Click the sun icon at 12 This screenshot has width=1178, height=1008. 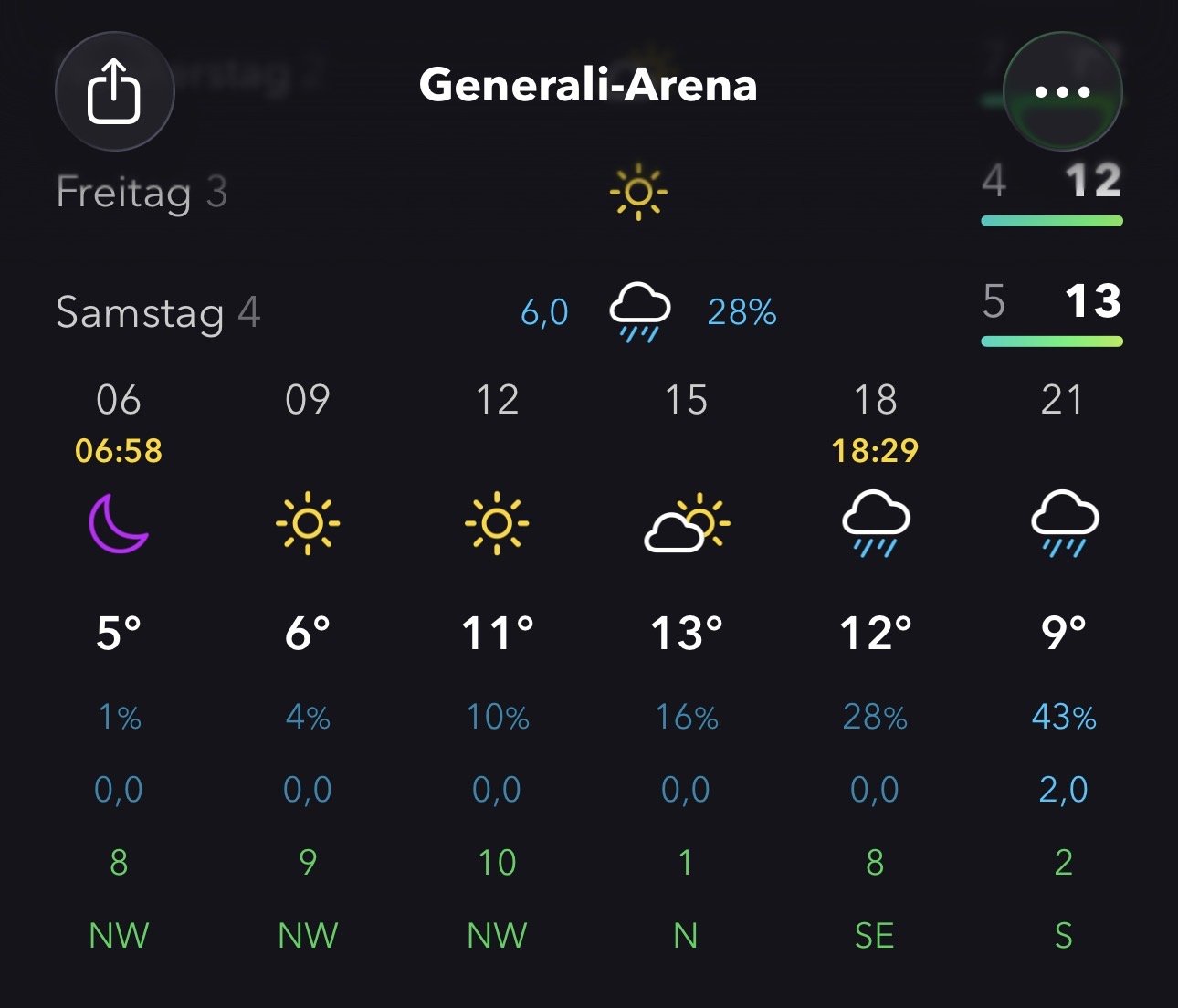click(x=497, y=523)
